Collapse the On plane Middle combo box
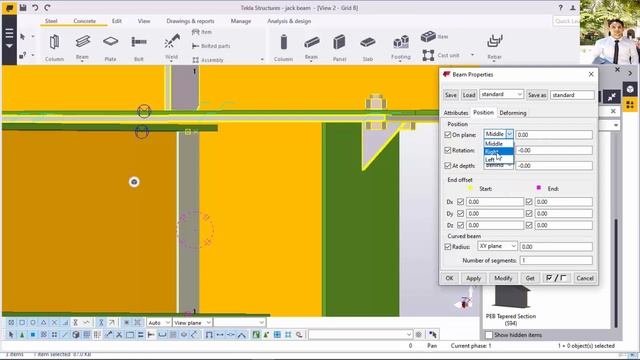640x360 pixels. (x=498, y=134)
